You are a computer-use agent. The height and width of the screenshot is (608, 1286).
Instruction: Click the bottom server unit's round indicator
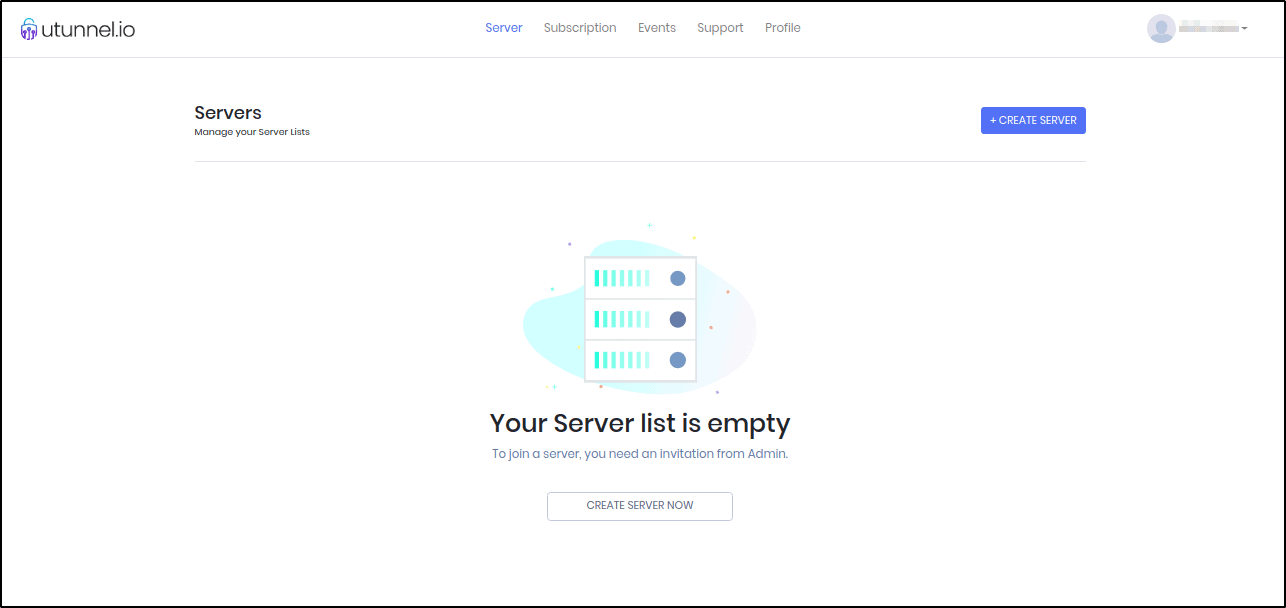[x=677, y=360]
